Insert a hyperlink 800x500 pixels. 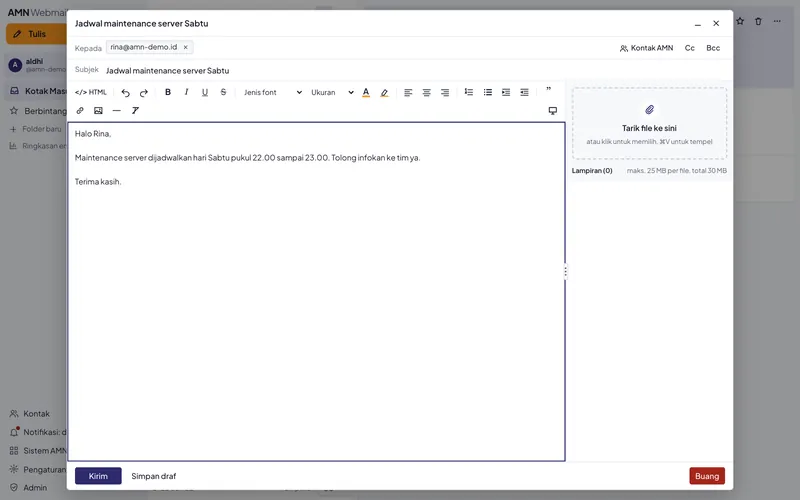(x=80, y=111)
